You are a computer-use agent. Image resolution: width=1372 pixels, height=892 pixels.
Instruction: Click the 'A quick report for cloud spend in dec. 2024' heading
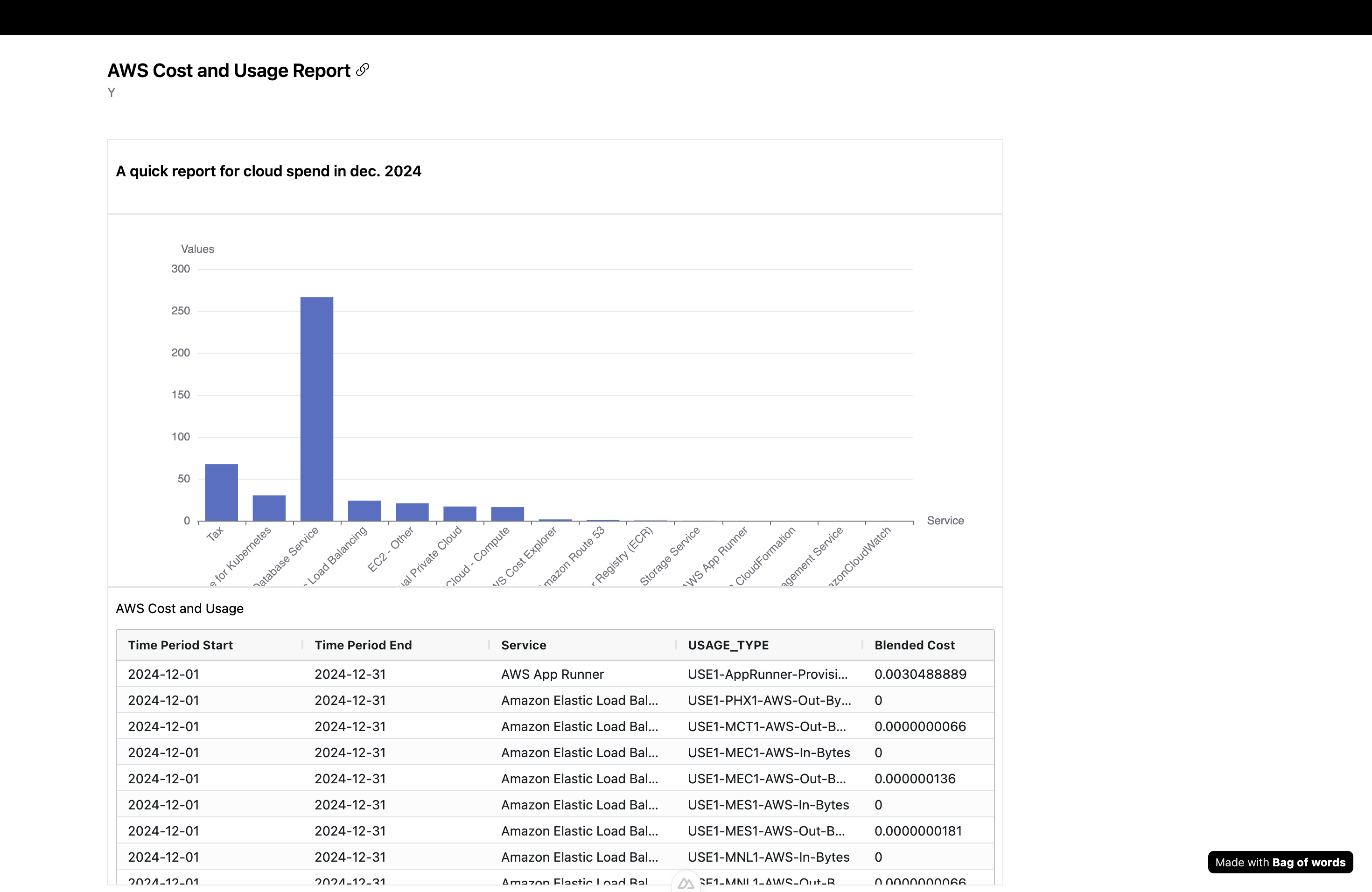269,171
